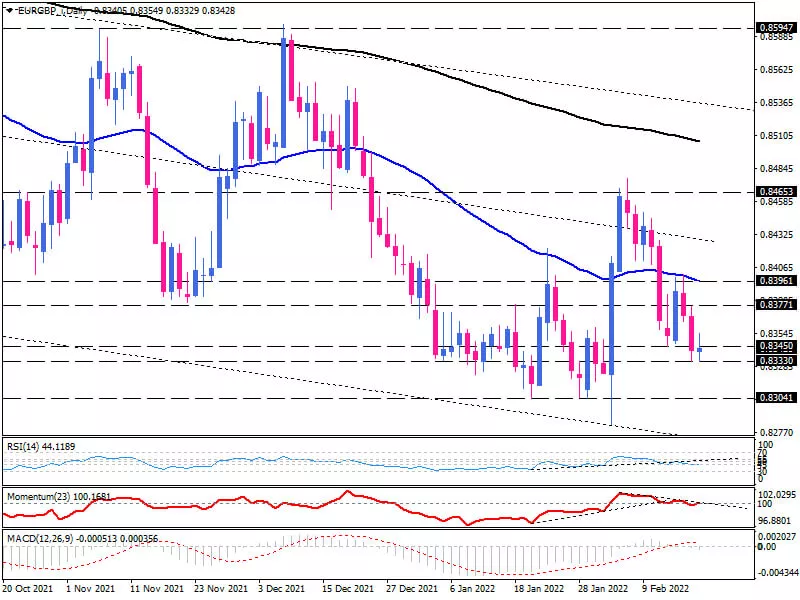
Task: Click the EURGBP Daily chart title
Action: 62,8
